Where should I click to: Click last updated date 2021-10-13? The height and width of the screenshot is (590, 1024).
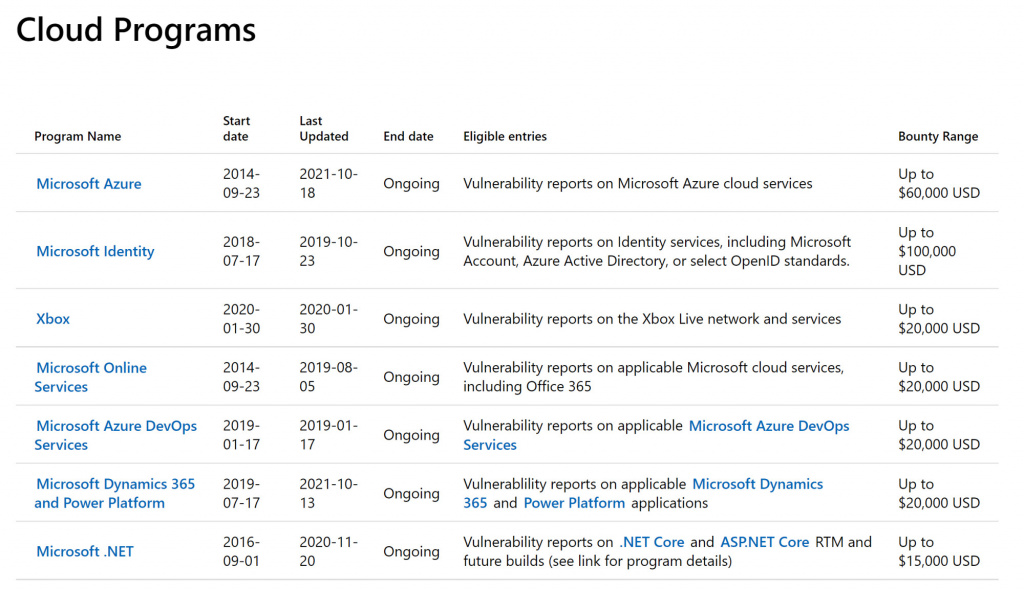tap(328, 493)
